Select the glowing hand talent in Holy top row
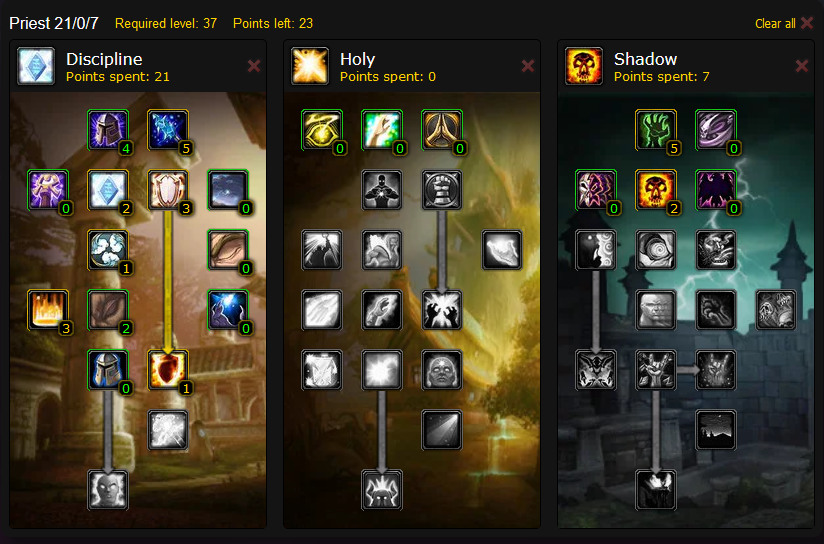The height and width of the screenshot is (544, 824). click(x=382, y=129)
